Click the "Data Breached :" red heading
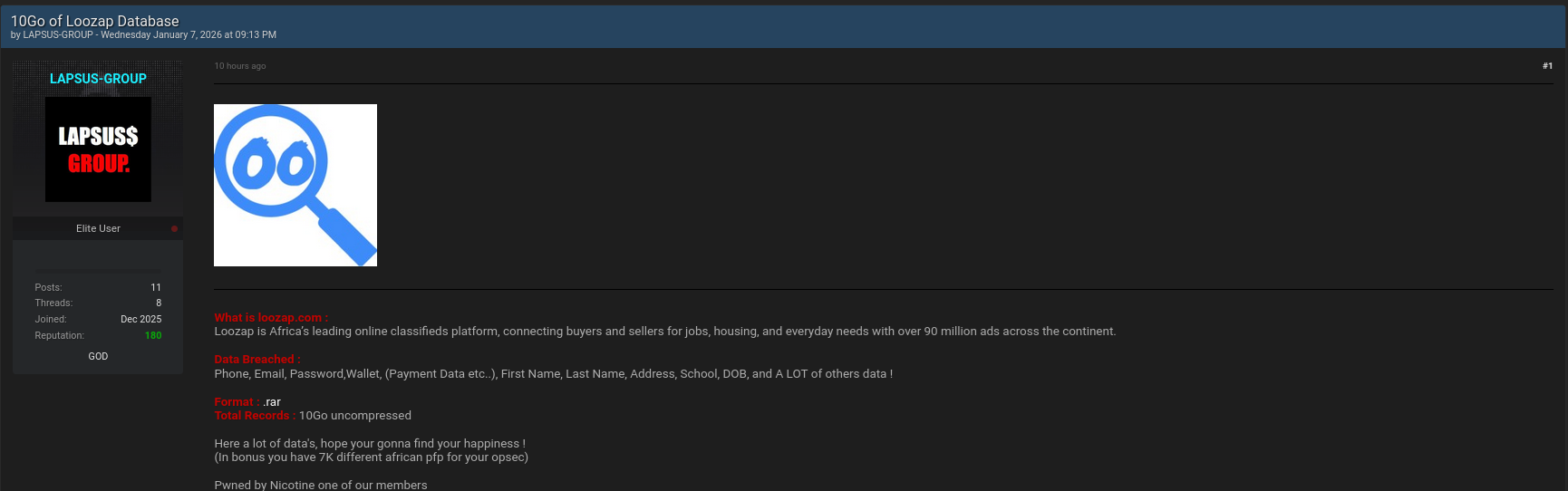Viewport: 1568px width, 491px height. point(257,360)
